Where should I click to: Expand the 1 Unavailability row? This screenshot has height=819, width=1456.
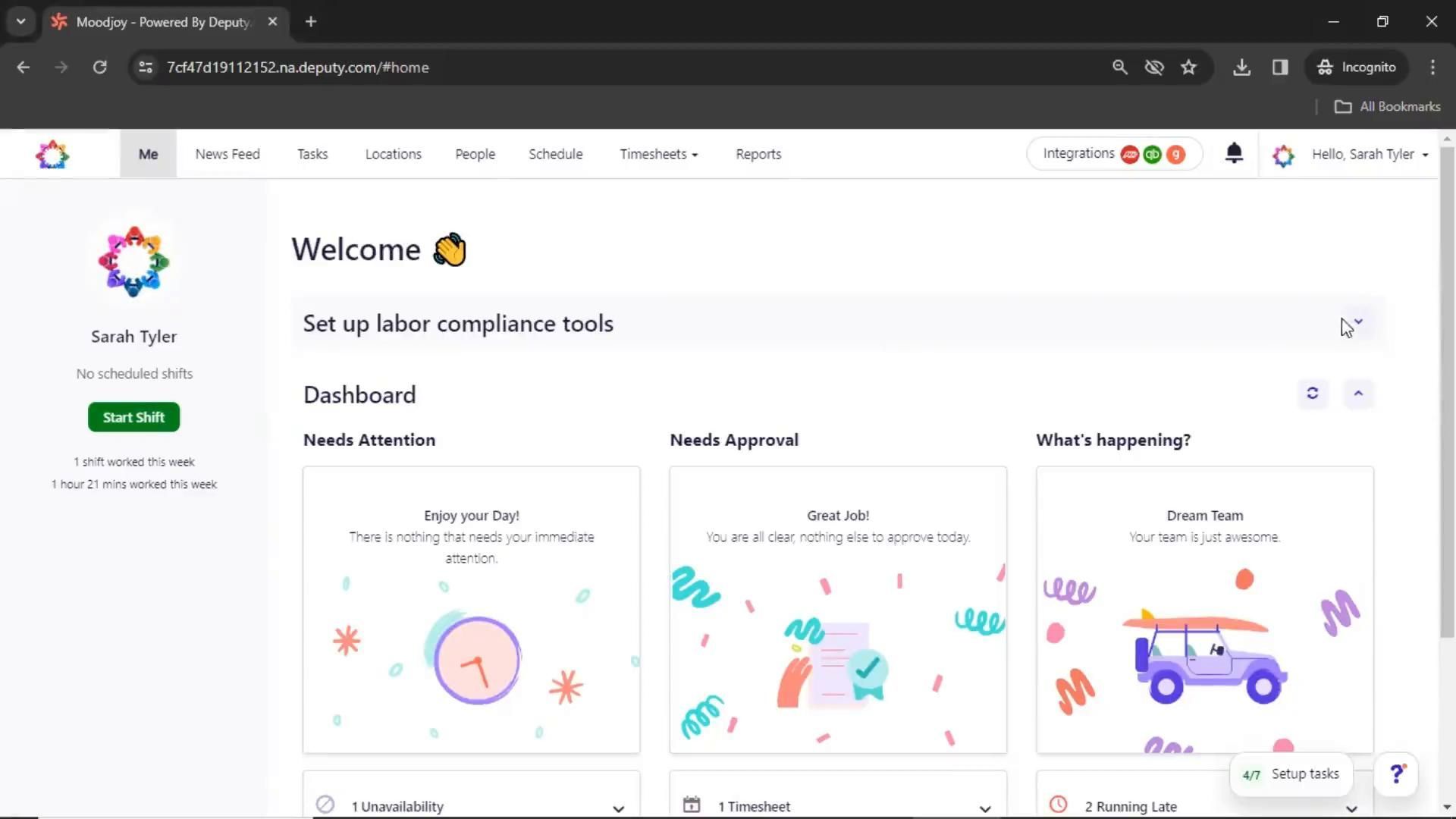(618, 808)
